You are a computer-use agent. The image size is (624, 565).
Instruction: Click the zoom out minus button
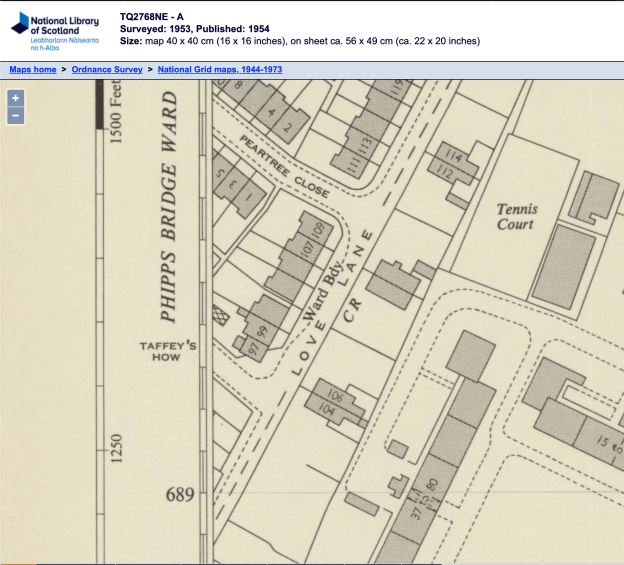(15, 115)
